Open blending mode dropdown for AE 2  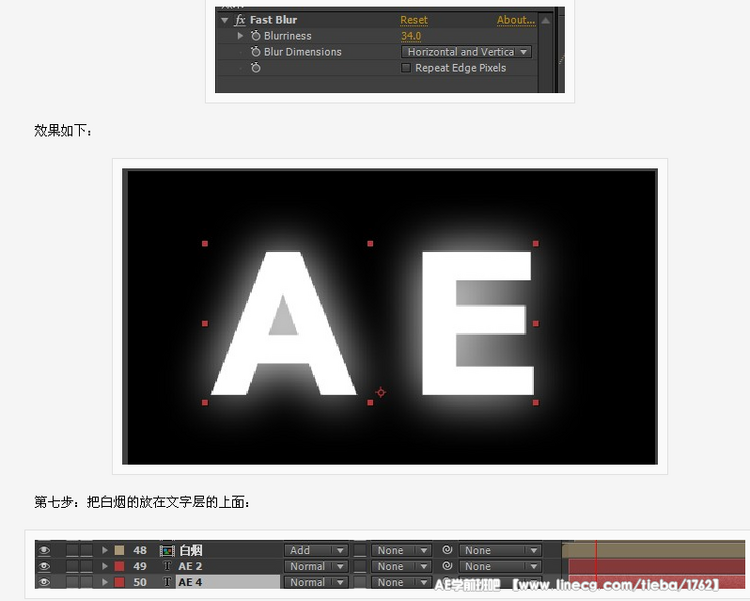click(x=316, y=567)
